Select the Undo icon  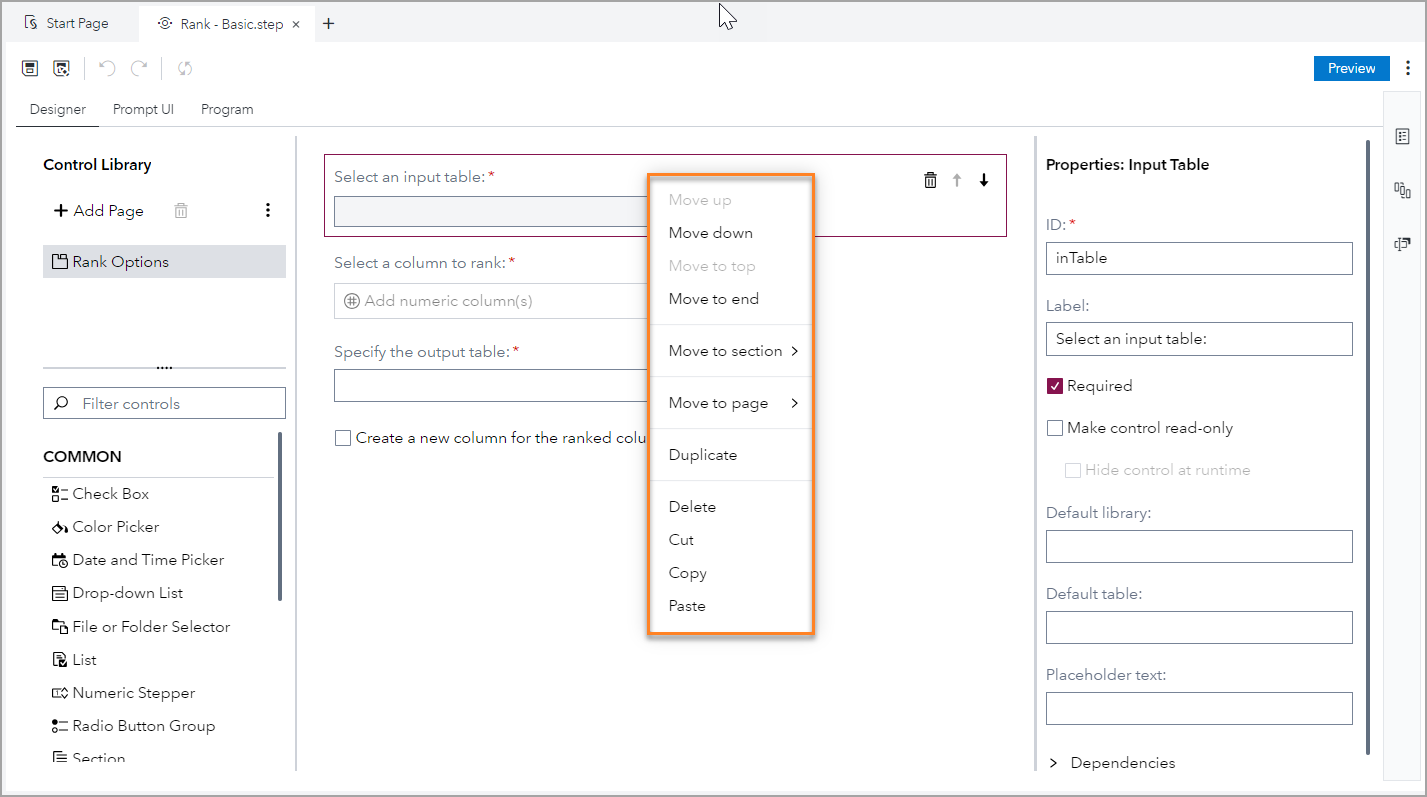[x=106, y=67]
